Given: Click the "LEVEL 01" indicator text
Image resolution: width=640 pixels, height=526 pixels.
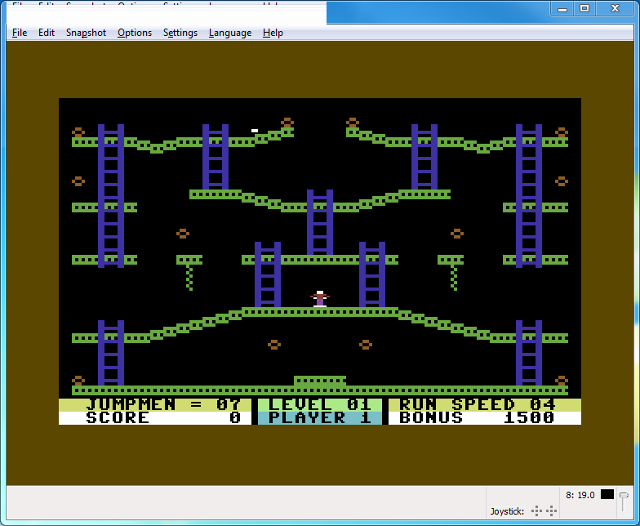Looking at the screenshot, I should pos(320,404).
